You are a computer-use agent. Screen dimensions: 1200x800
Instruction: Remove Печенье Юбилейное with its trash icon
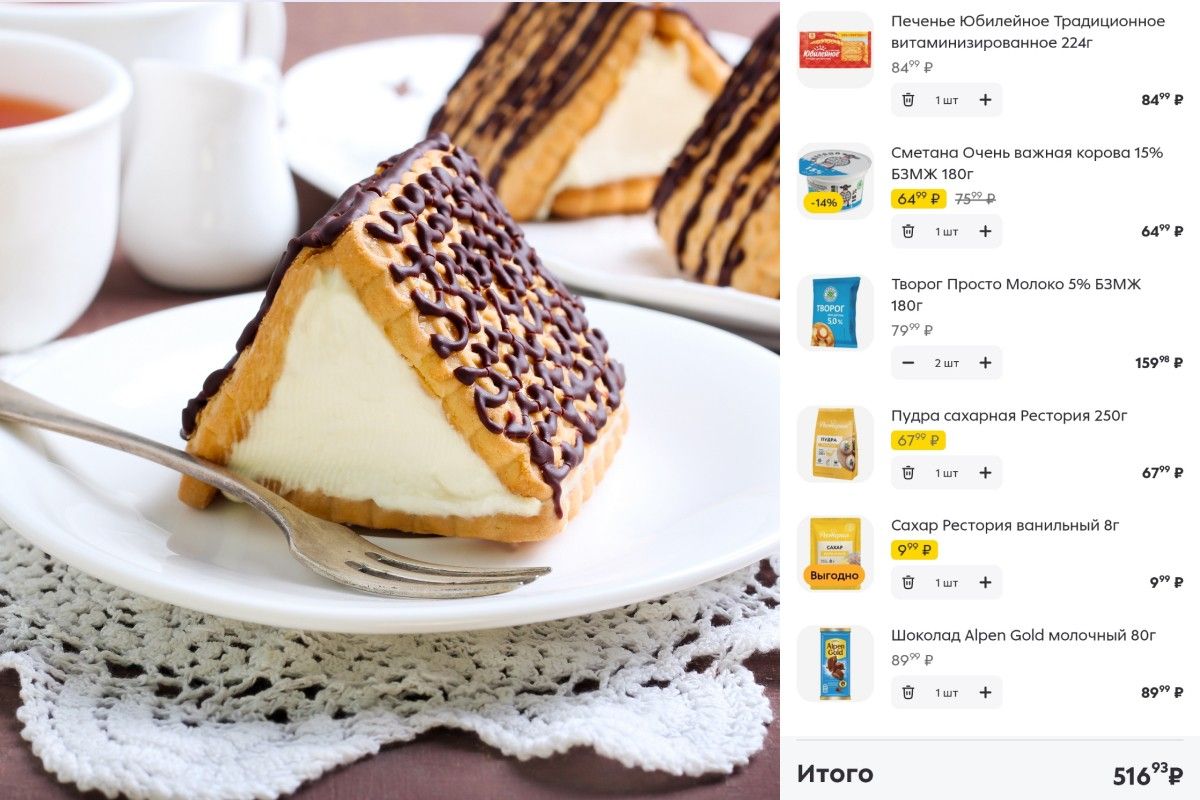tap(908, 100)
